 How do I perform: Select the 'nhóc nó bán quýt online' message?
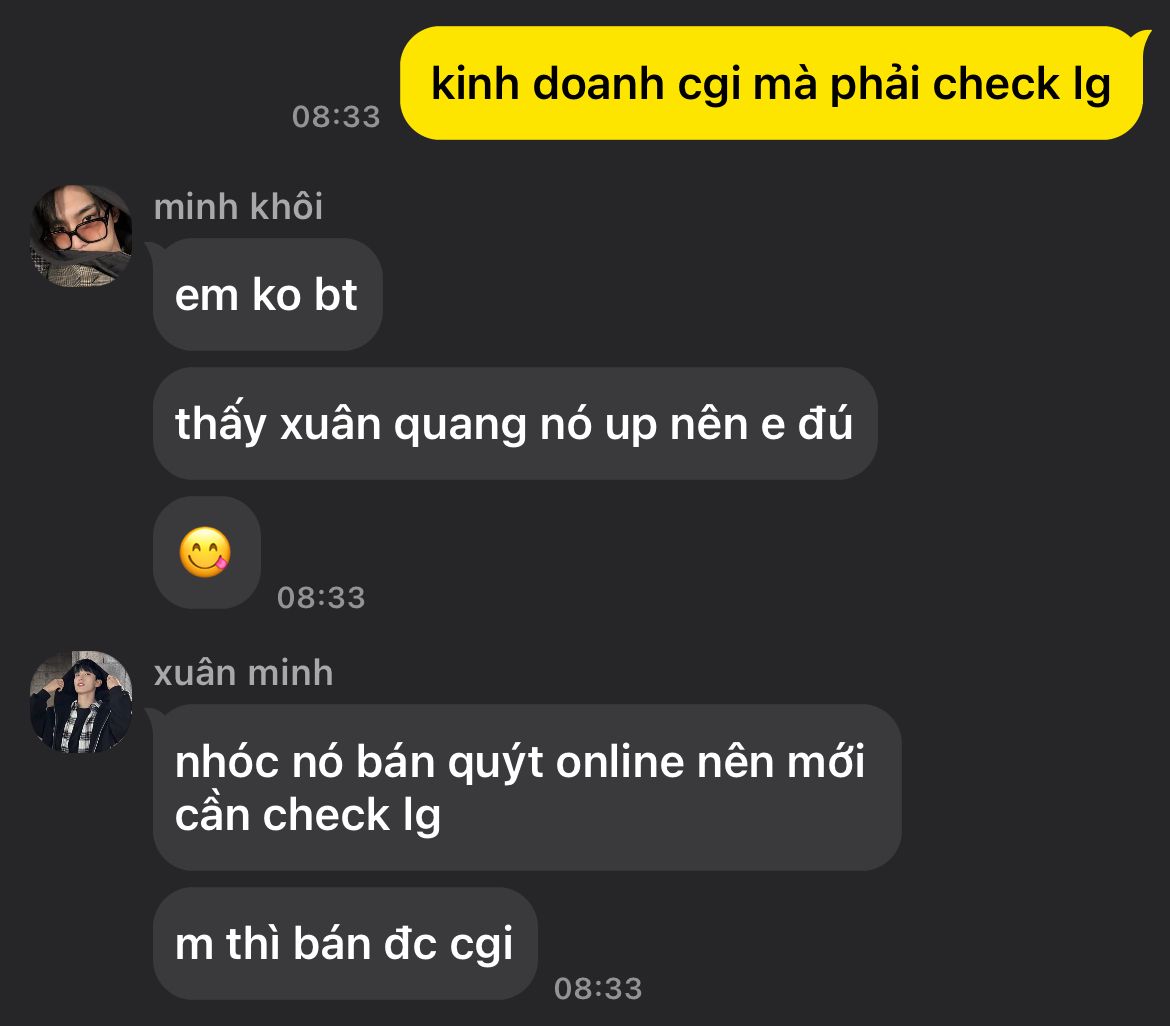click(527, 787)
